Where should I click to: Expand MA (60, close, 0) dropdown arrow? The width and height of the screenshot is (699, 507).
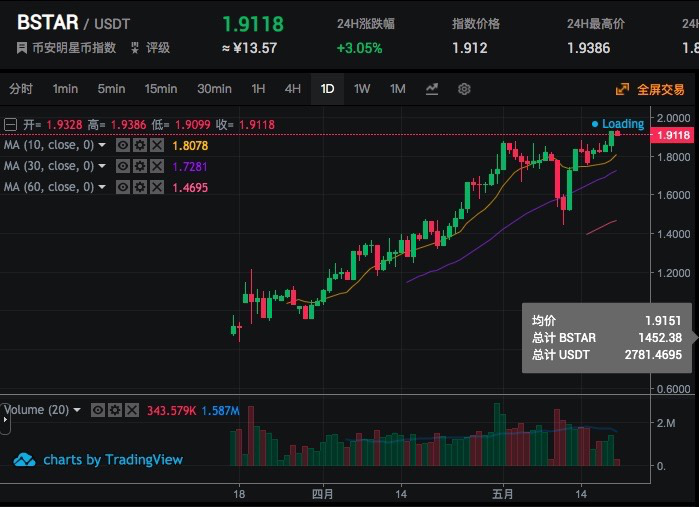click(x=102, y=187)
